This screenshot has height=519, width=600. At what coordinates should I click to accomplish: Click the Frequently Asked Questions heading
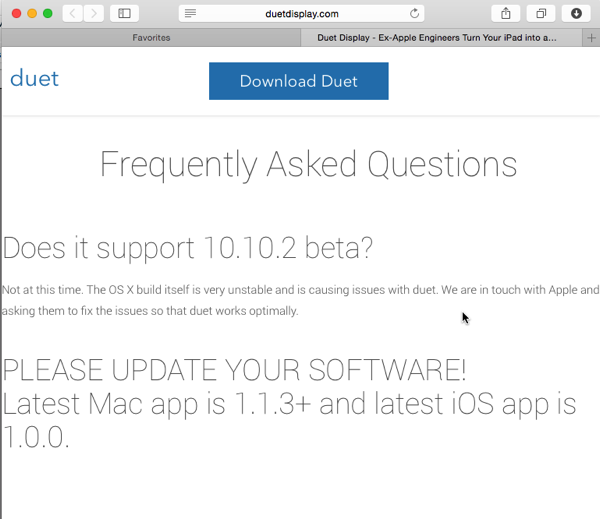(308, 165)
